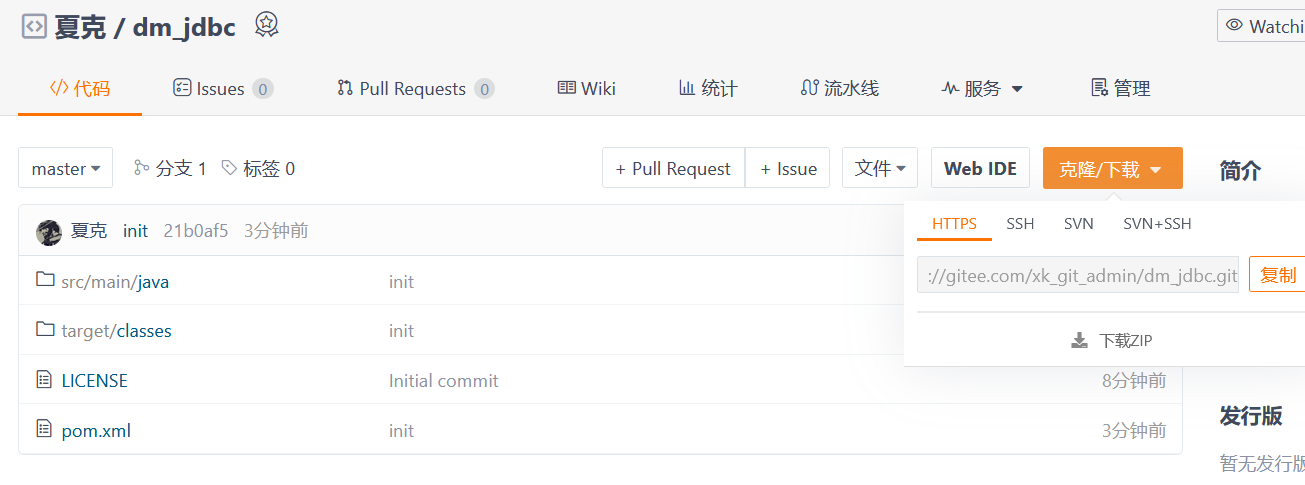Click the branch icon next to 分支 1
The height and width of the screenshot is (485, 1305).
click(141, 167)
